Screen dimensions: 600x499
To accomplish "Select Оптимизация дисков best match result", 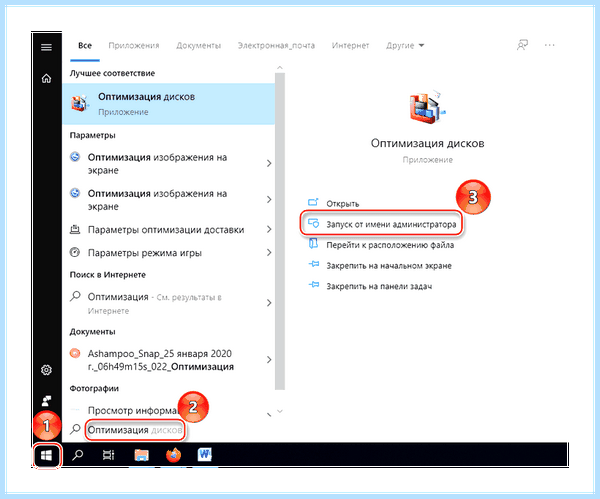I will (x=168, y=104).
